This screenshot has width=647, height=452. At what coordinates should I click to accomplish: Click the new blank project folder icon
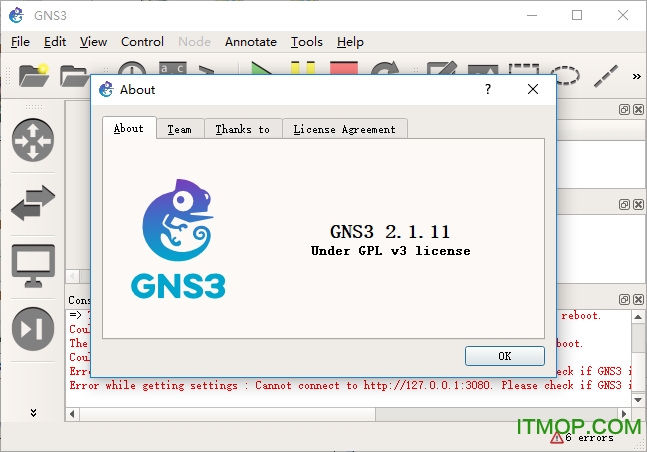tap(34, 74)
